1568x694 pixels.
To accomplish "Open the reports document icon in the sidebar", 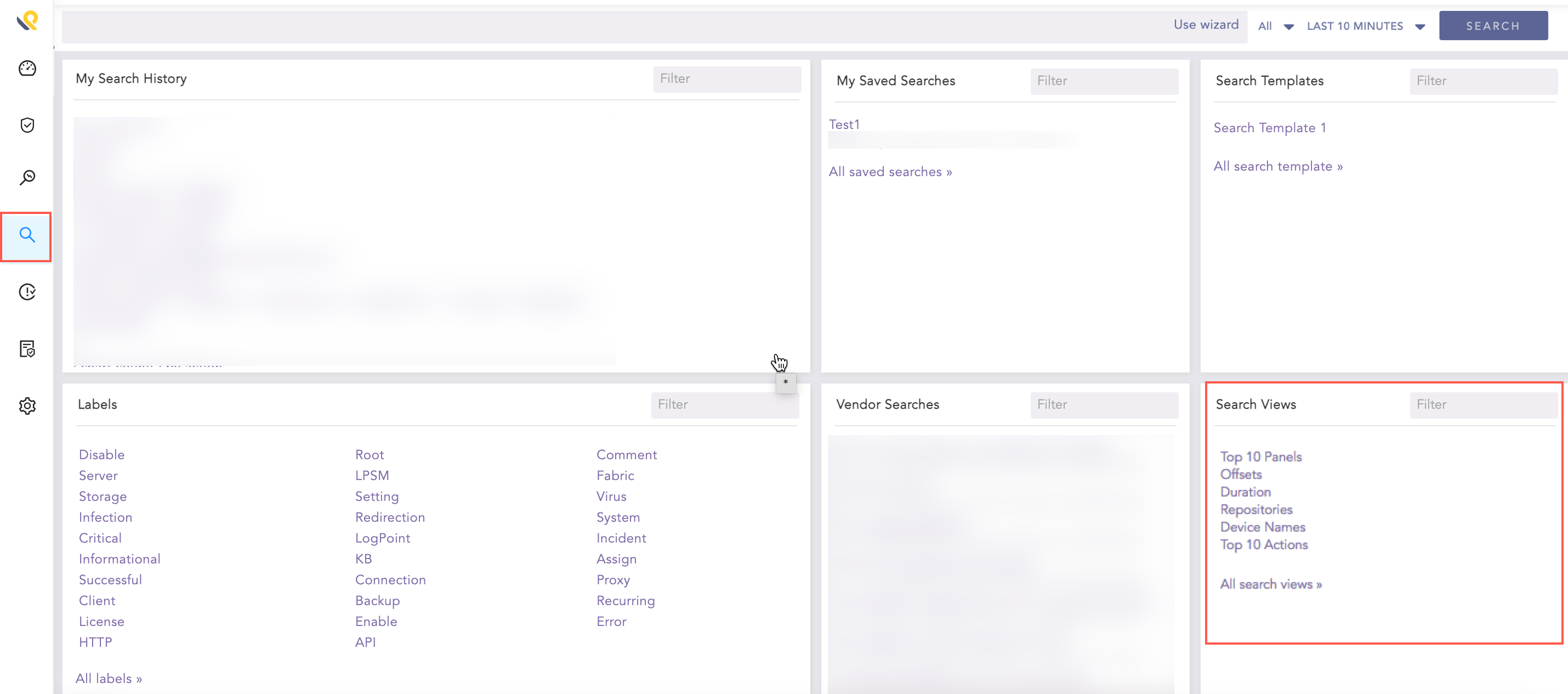I will [27, 348].
